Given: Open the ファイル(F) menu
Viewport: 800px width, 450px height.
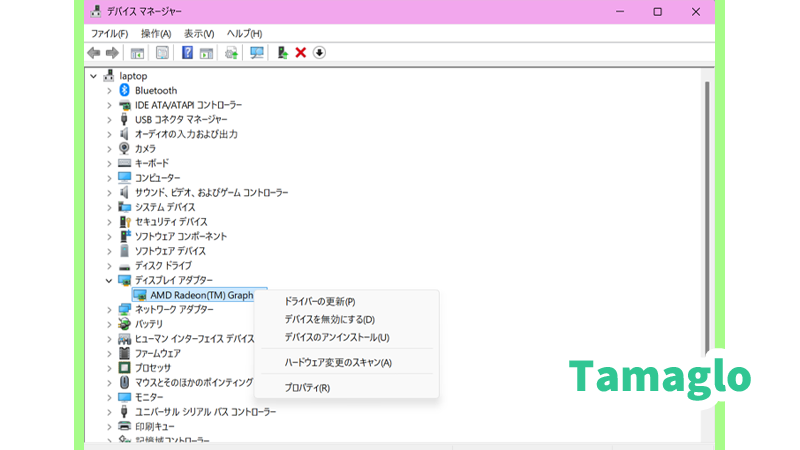Looking at the screenshot, I should [109, 33].
